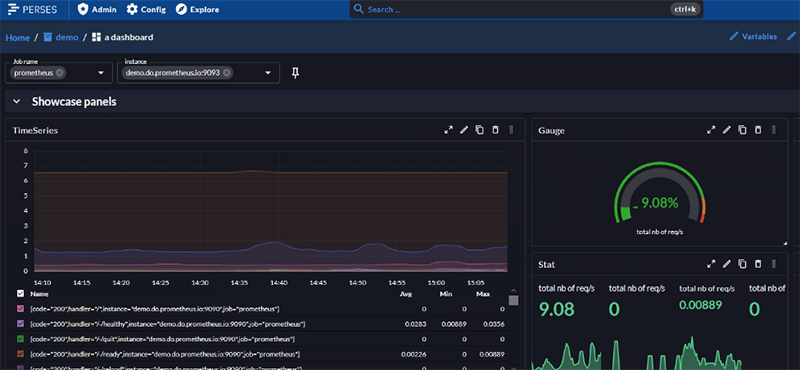The image size is (800, 370).
Task: Toggle the handler="/" series checkbox
Action: [20, 309]
